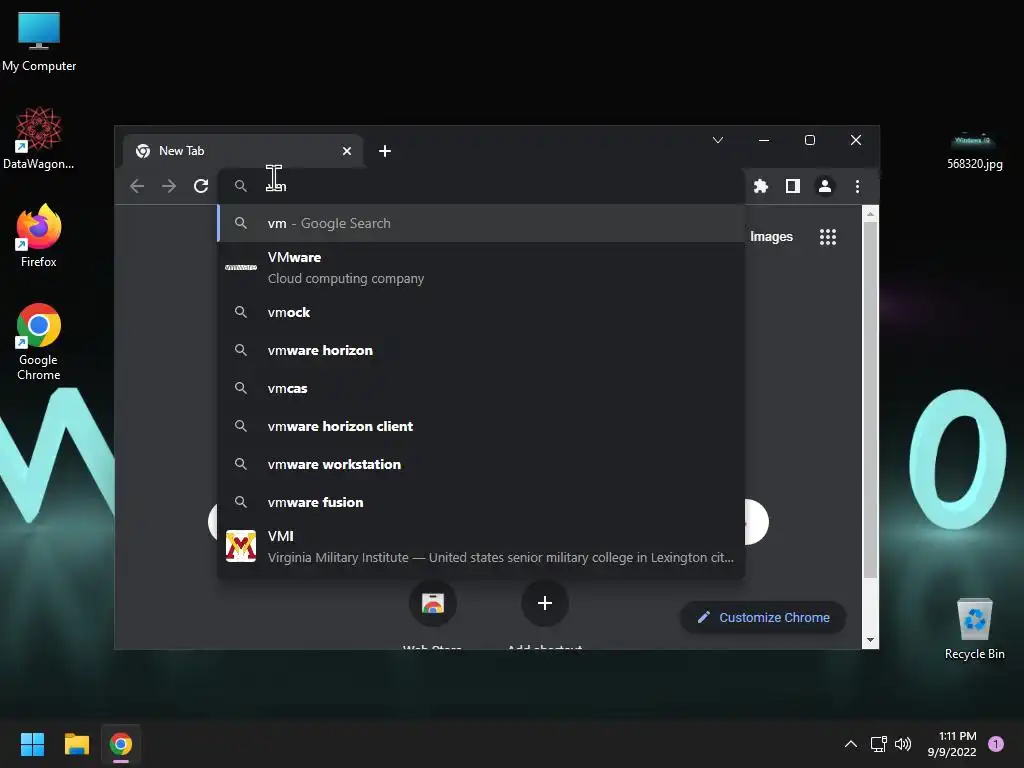Open the Extensions puzzle-piece icon
Image resolution: width=1024 pixels, height=768 pixels.
761,186
